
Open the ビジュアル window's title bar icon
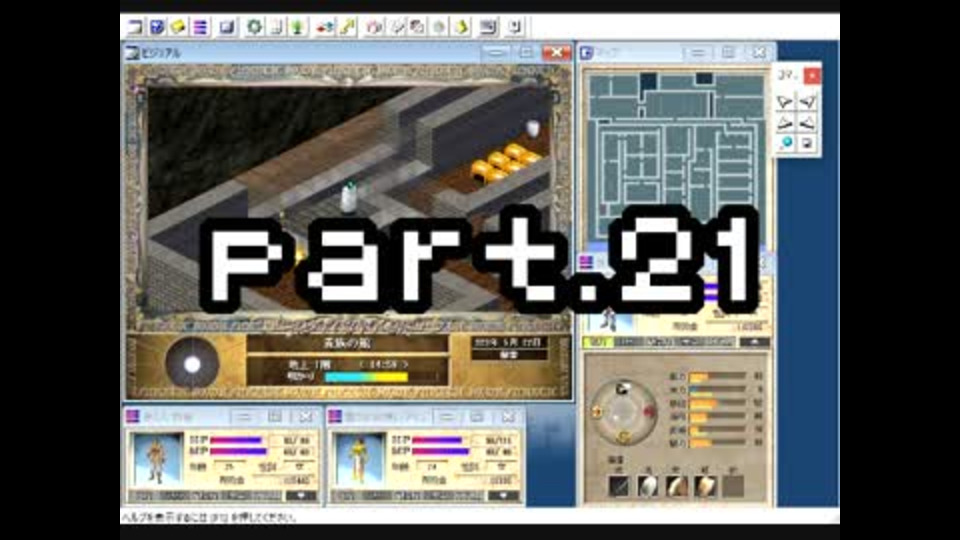[x=132, y=53]
